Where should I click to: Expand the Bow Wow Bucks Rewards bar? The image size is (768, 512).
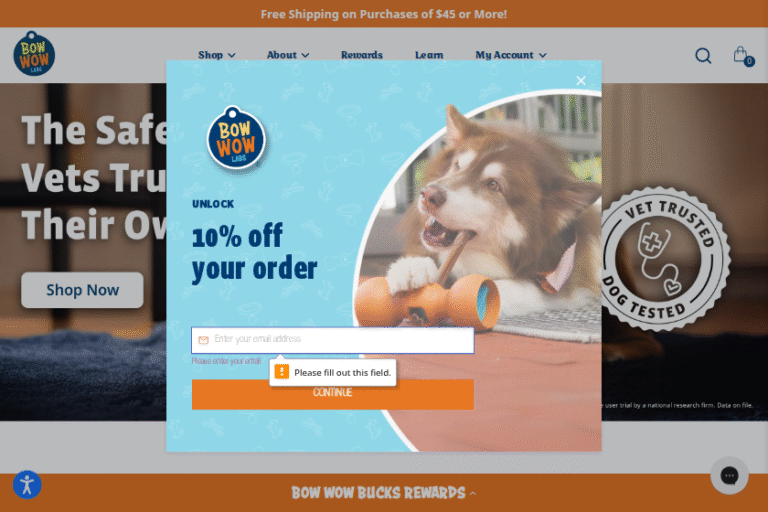point(384,492)
